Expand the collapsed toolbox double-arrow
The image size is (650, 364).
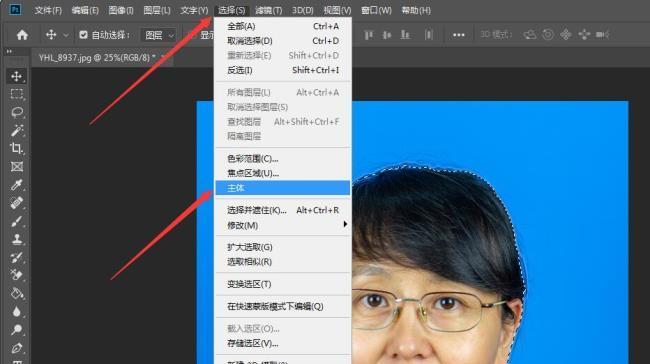pos(9,51)
